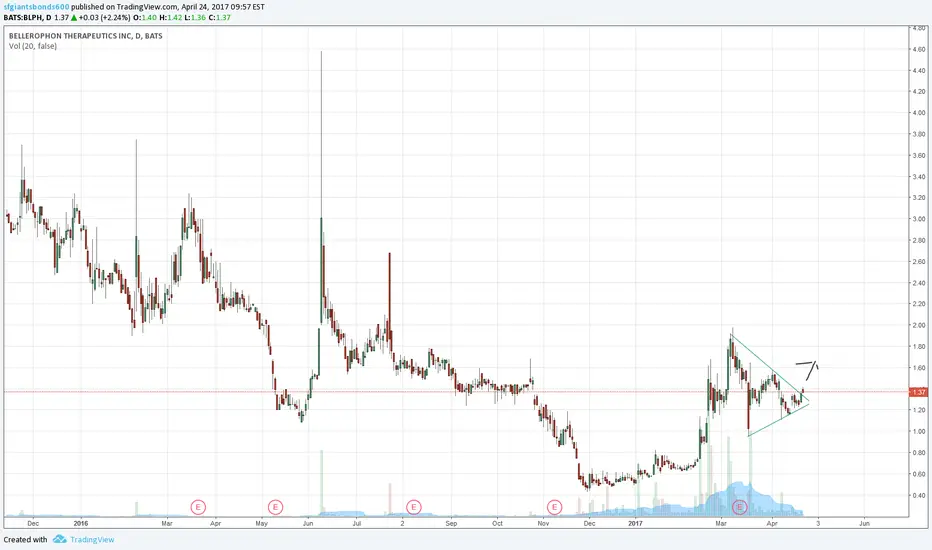Viewport: 932px width, 550px height.
Task: Click the +0.03 (+2.24%) change value
Action: point(105,18)
